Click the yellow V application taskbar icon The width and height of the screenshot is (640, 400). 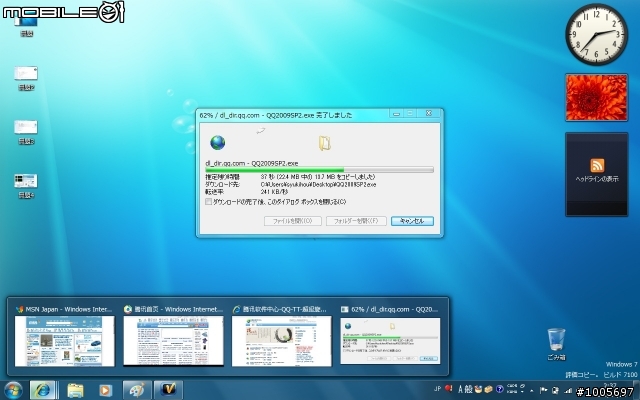tap(168, 390)
